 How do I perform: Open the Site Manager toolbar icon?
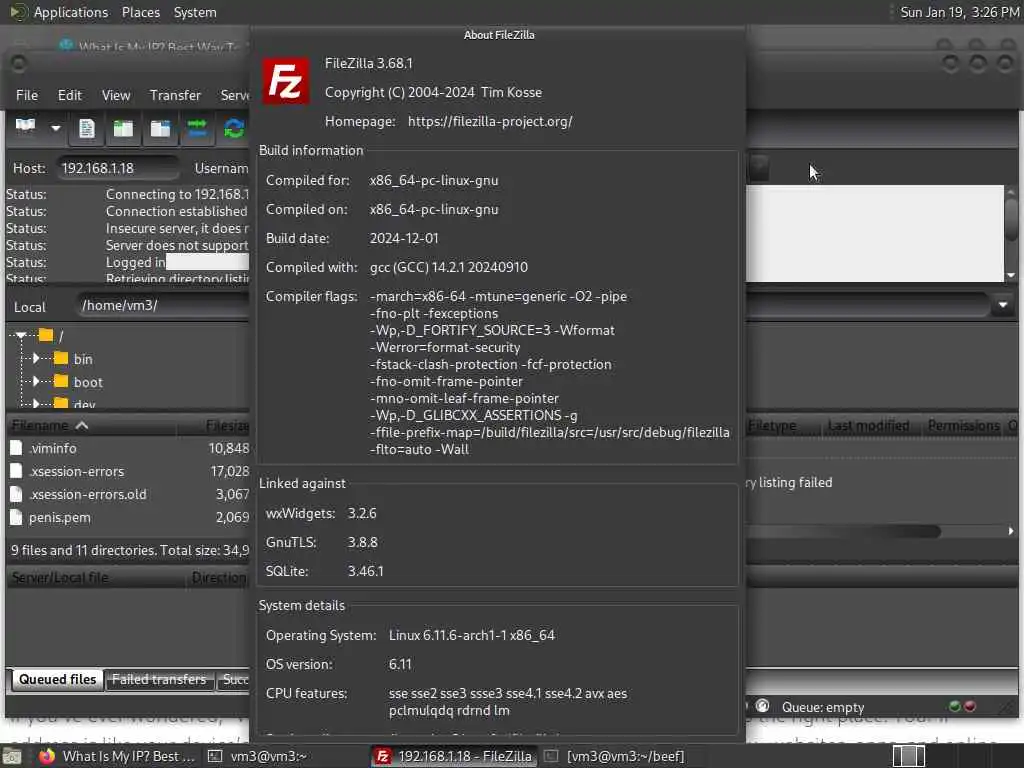click(x=25, y=127)
